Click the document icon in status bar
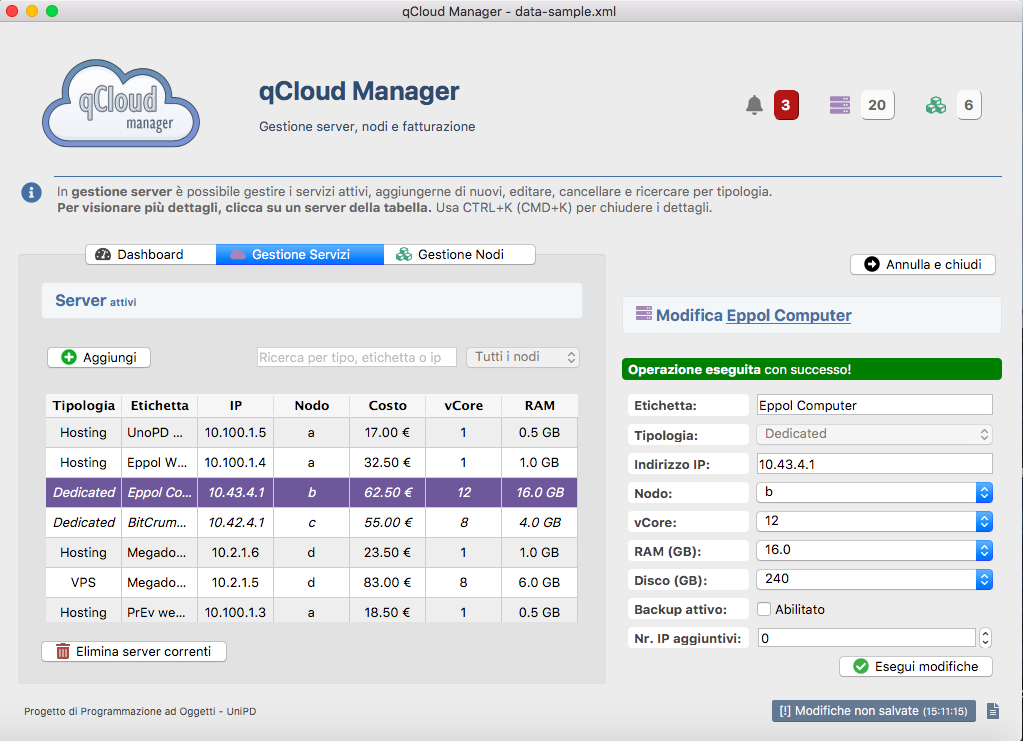Image resolution: width=1023 pixels, height=741 pixels. (x=992, y=711)
